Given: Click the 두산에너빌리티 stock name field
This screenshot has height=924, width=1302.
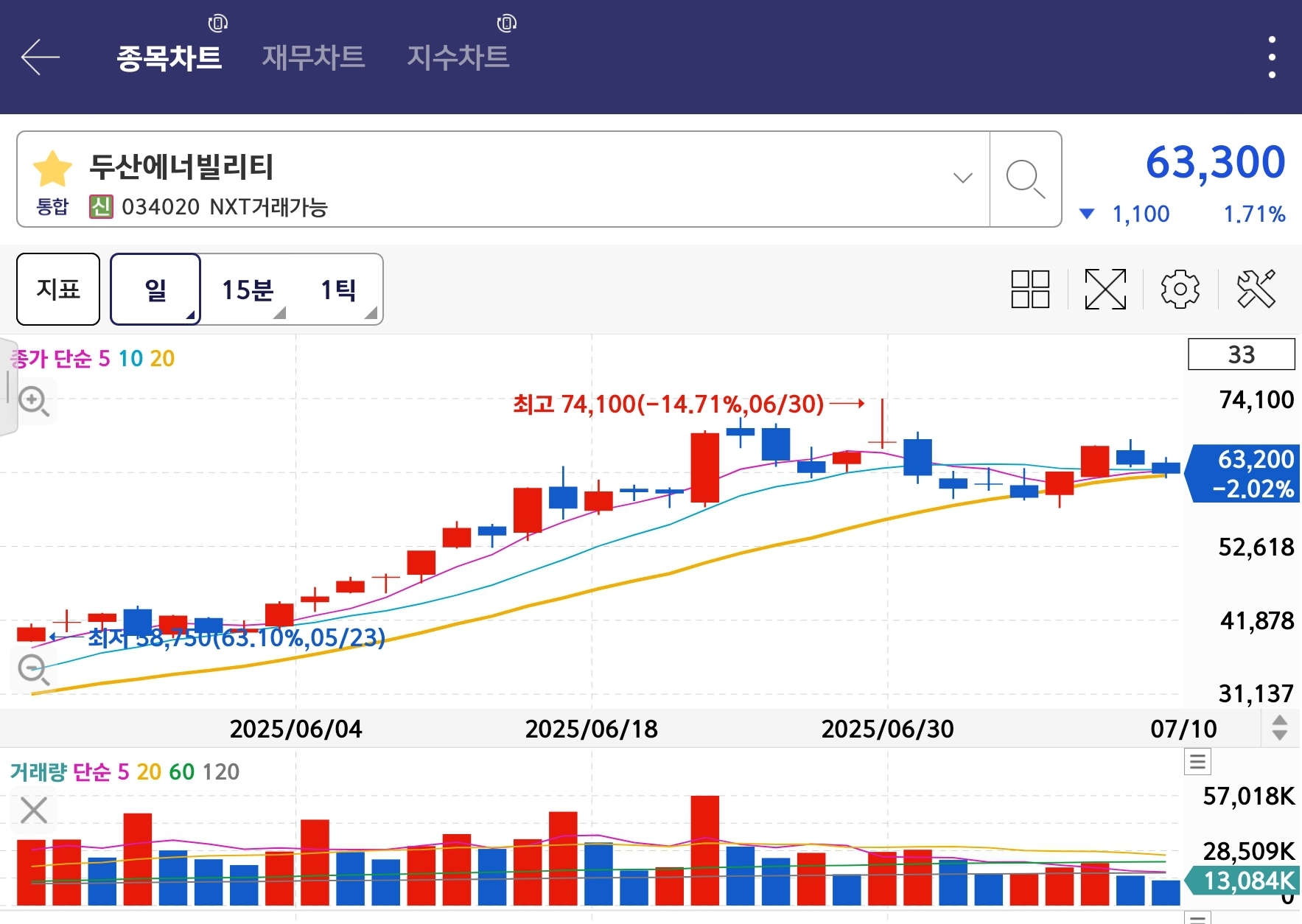Looking at the screenshot, I should click(503, 179).
